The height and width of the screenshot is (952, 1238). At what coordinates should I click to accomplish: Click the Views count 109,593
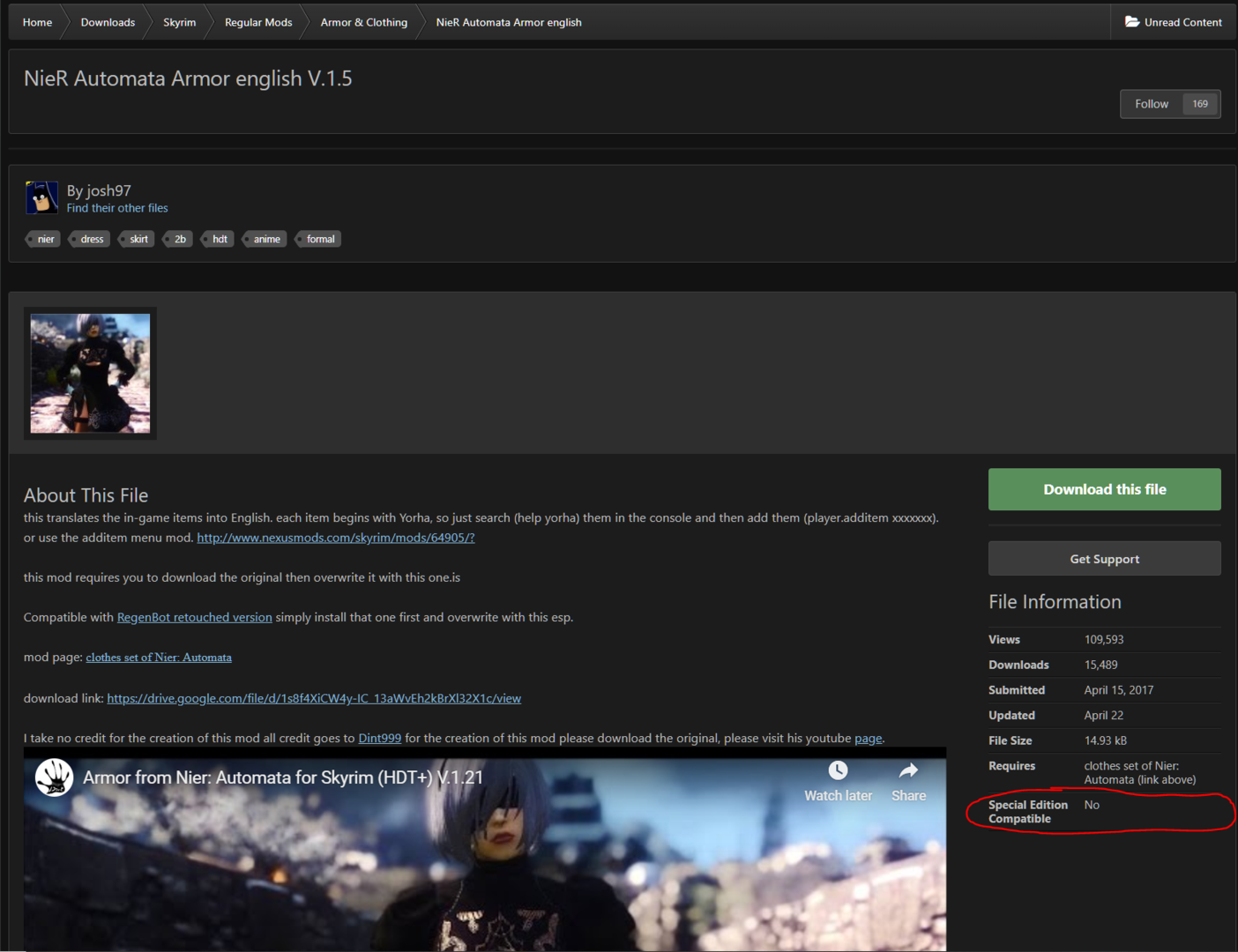pos(1104,640)
